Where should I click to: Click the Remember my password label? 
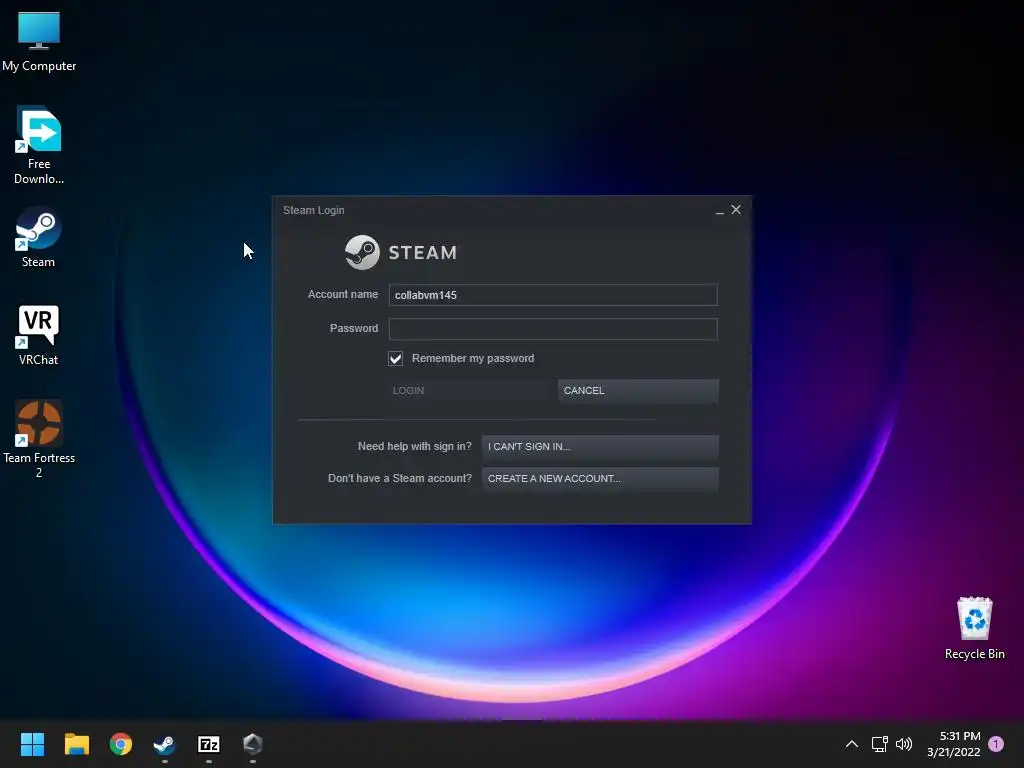[x=473, y=359]
